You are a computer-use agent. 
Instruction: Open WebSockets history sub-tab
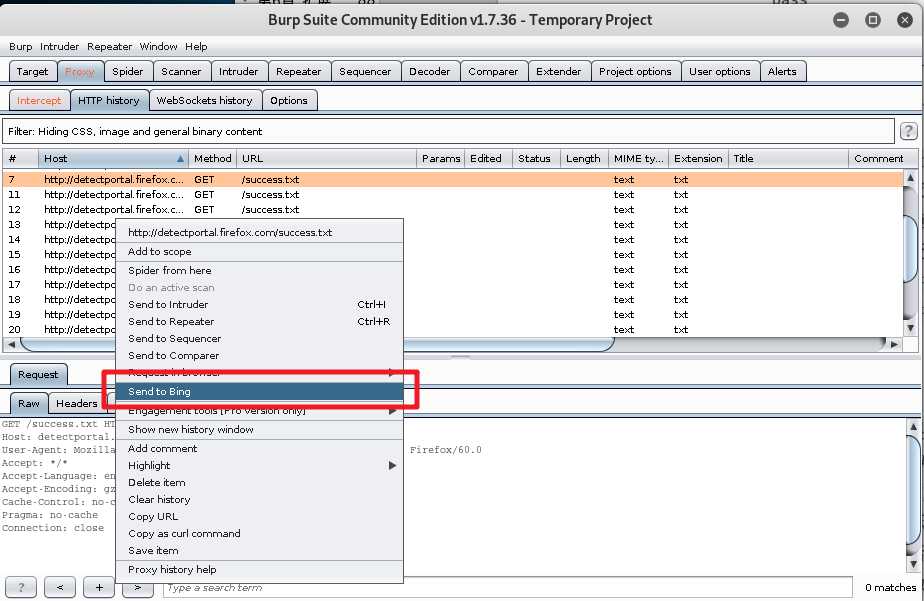tap(204, 100)
